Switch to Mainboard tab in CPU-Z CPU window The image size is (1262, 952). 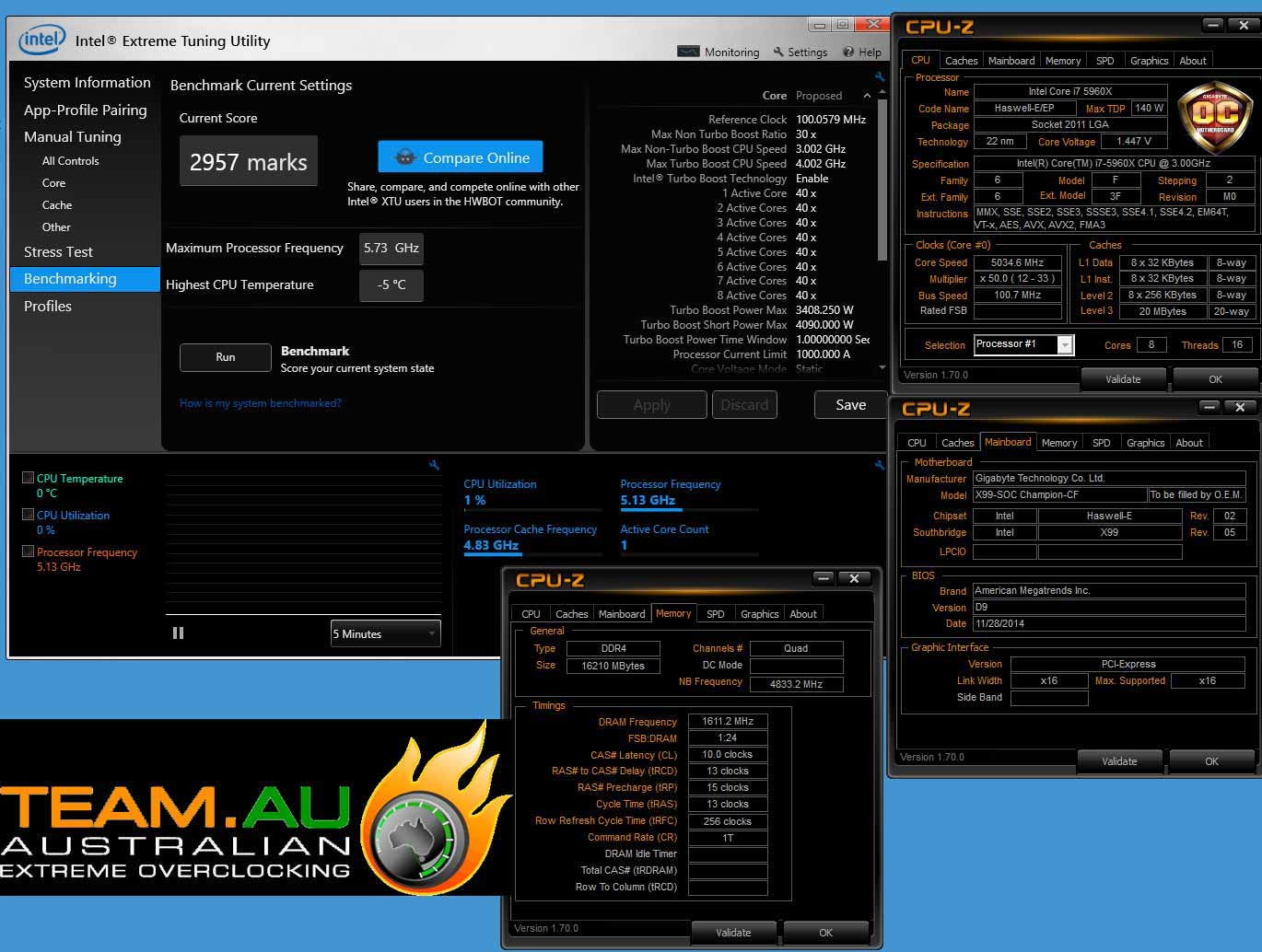click(x=1011, y=61)
